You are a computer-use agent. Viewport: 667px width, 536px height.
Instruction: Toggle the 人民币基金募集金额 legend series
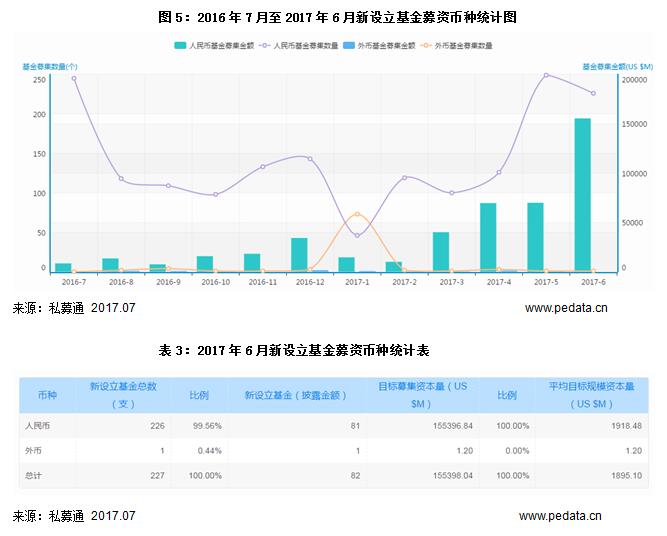[x=214, y=46]
